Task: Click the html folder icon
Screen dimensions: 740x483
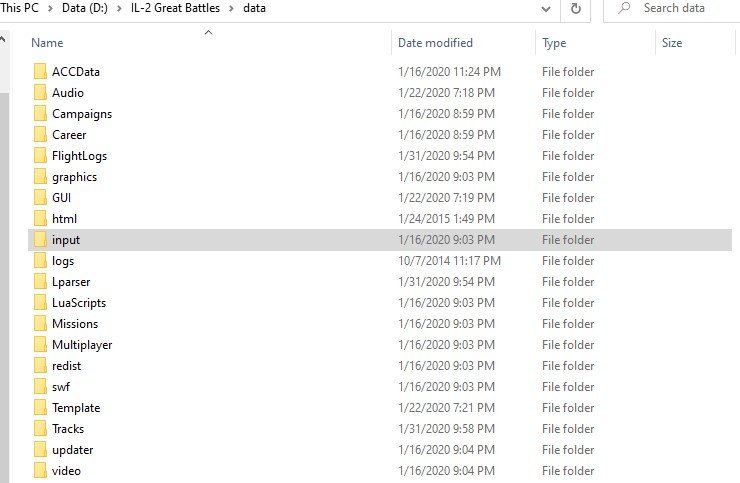Action: [41, 219]
